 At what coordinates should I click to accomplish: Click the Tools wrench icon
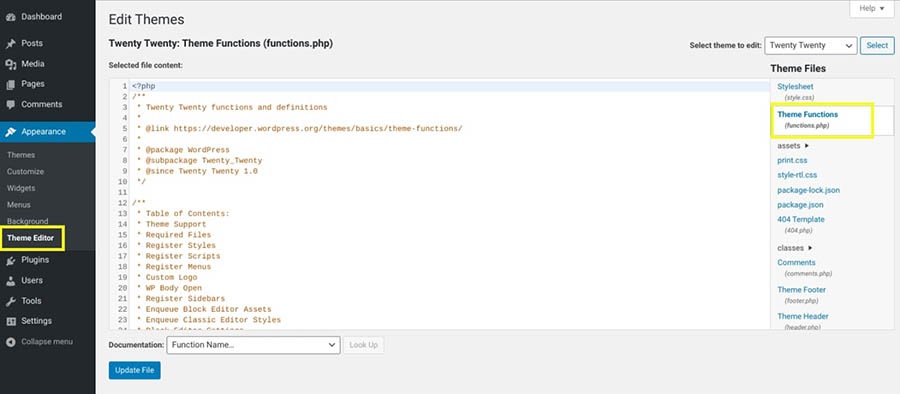(x=10, y=302)
